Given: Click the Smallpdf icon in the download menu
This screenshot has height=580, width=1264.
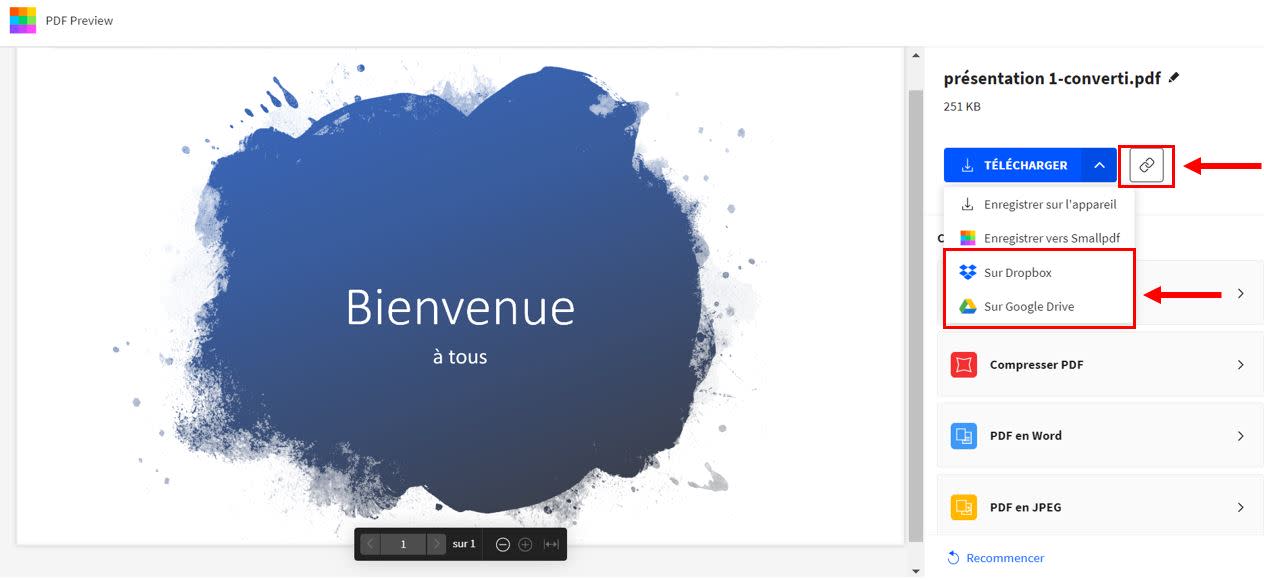Looking at the screenshot, I should (x=967, y=238).
